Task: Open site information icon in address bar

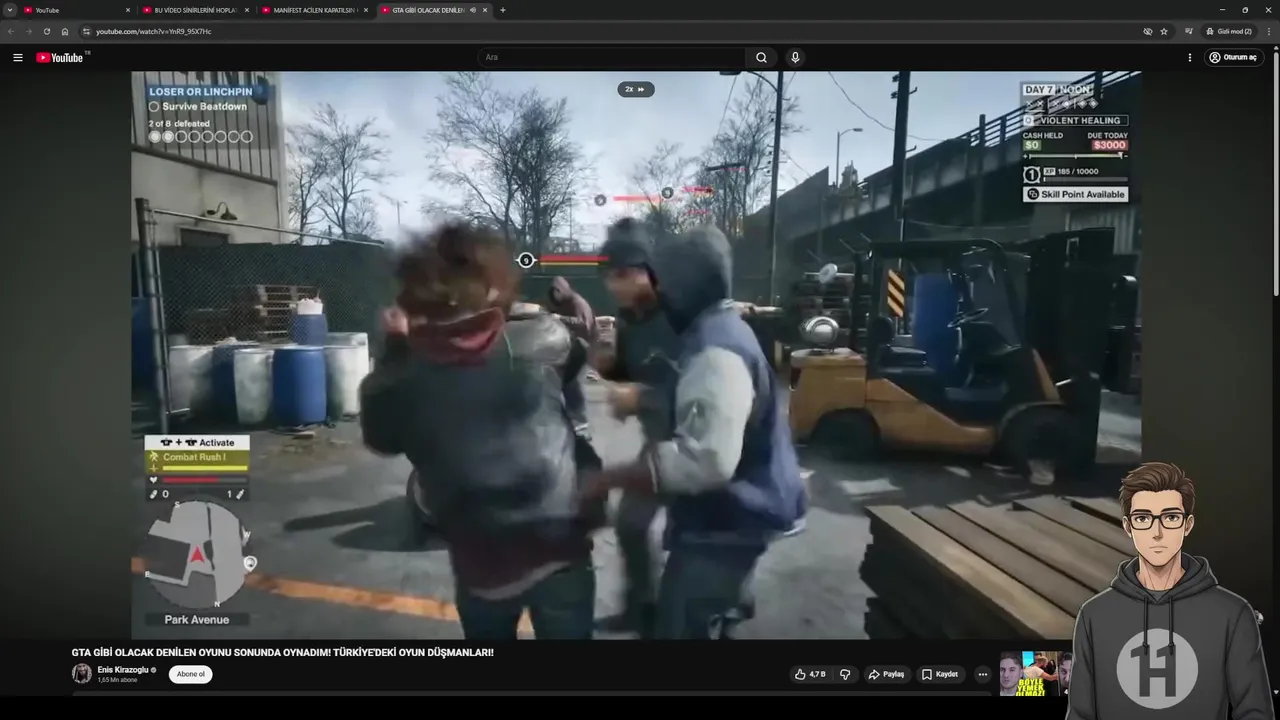Action: pos(86,31)
